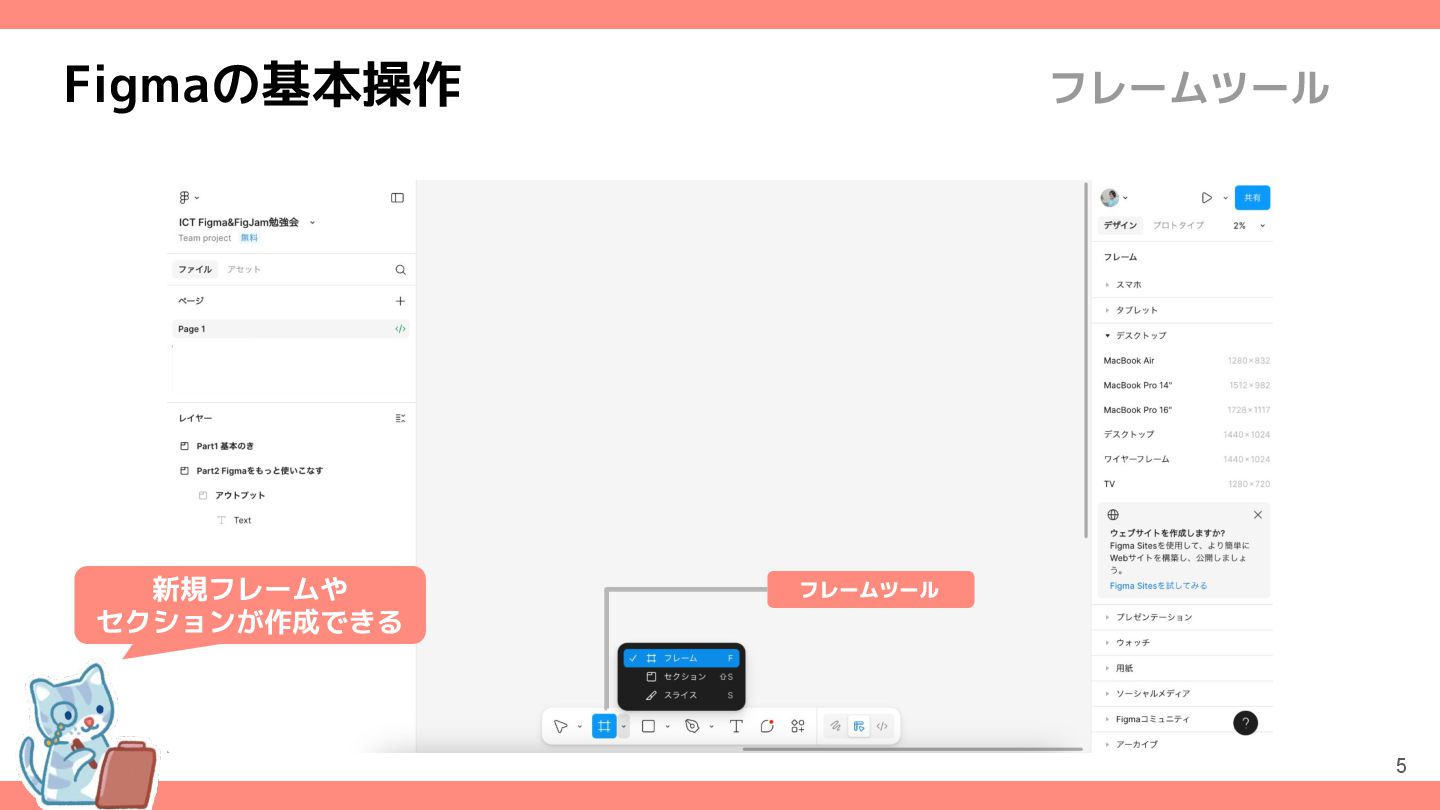Viewport: 1440px width, 810px height.
Task: Select the Page 1 row
Action: (x=290, y=329)
